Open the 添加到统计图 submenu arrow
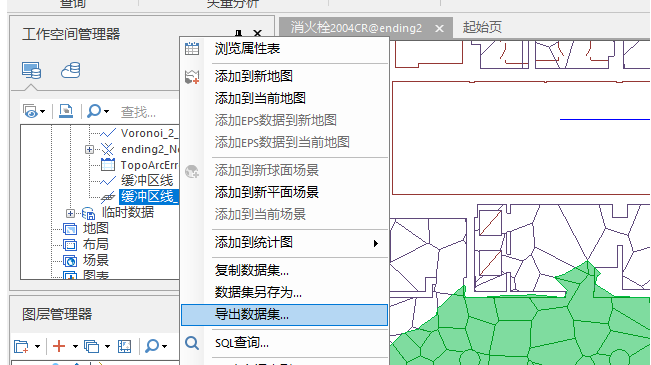This screenshot has width=651, height=365. pyautogui.click(x=375, y=243)
